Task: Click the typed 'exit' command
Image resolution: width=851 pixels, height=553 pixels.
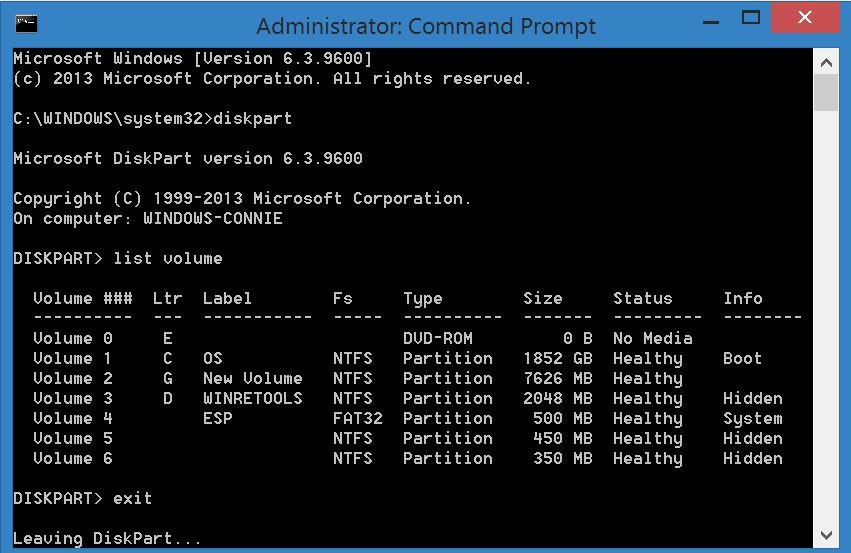Action: tap(132, 498)
